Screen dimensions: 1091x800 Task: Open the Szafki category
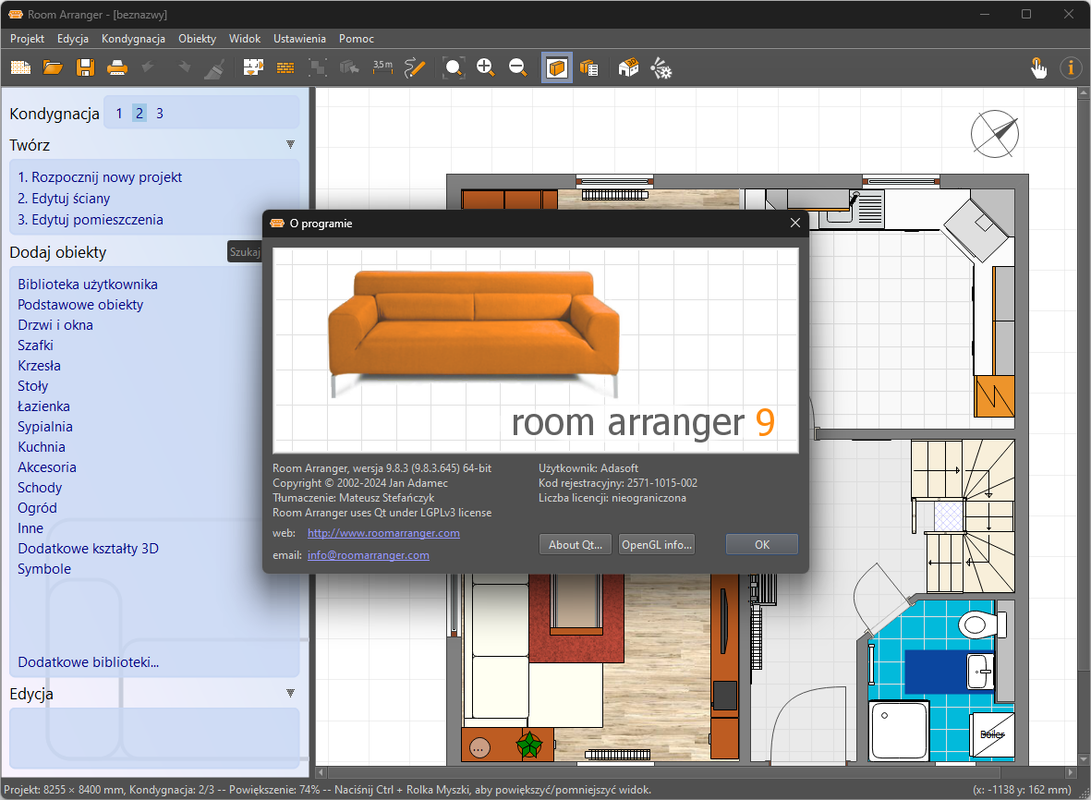coord(35,345)
